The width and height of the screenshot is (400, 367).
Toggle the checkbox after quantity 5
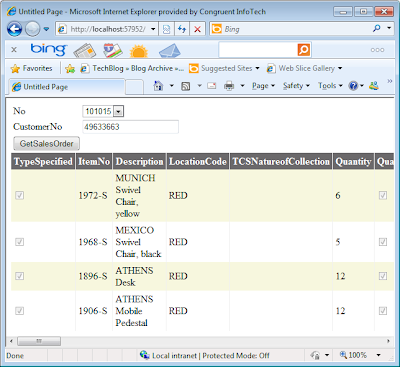click(383, 242)
